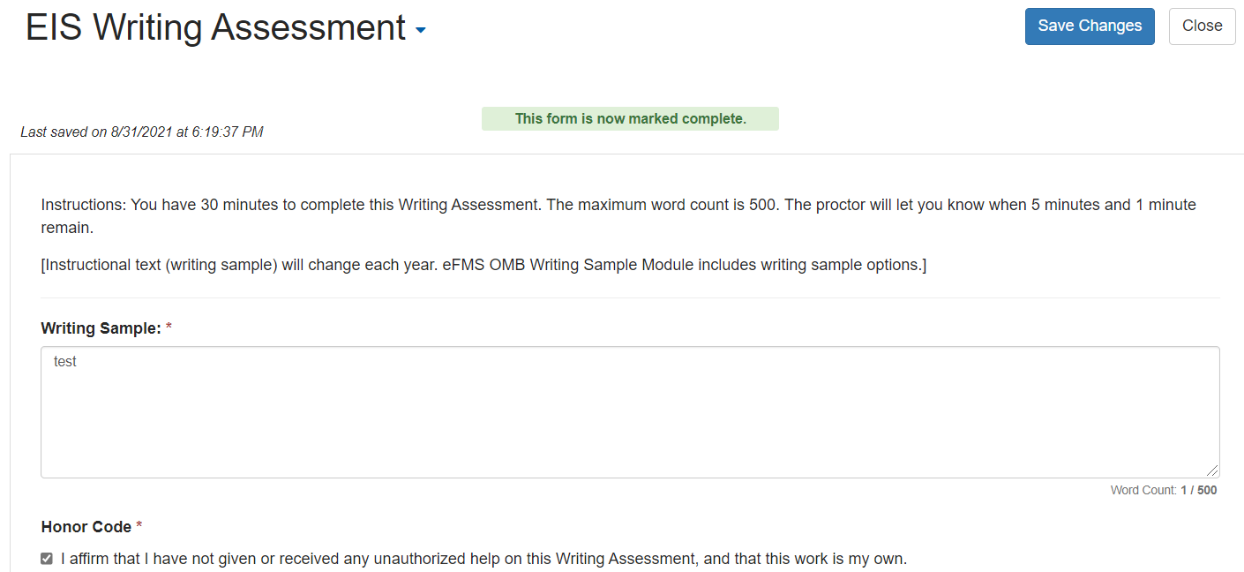This screenshot has height=572, width=1244.
Task: Place cursor on the word 'test'
Action: pyautogui.click(x=65, y=362)
